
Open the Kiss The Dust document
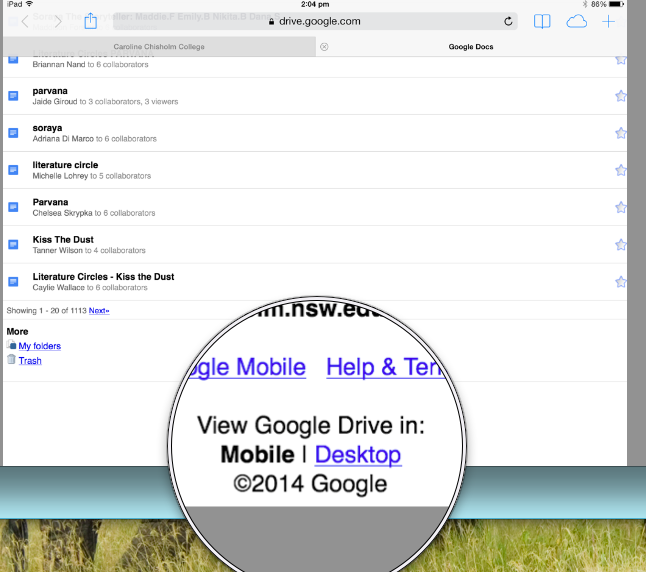pos(63,240)
